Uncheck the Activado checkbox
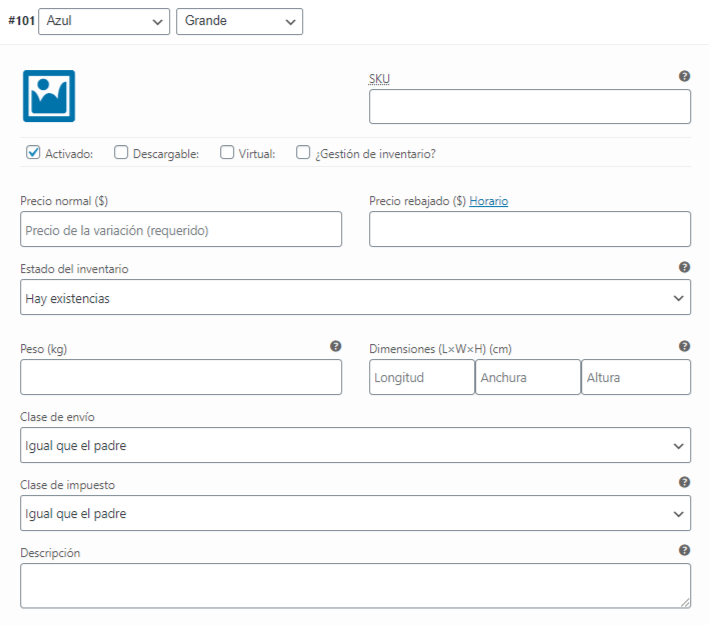Image resolution: width=709 pixels, height=625 pixels. [x=33, y=153]
